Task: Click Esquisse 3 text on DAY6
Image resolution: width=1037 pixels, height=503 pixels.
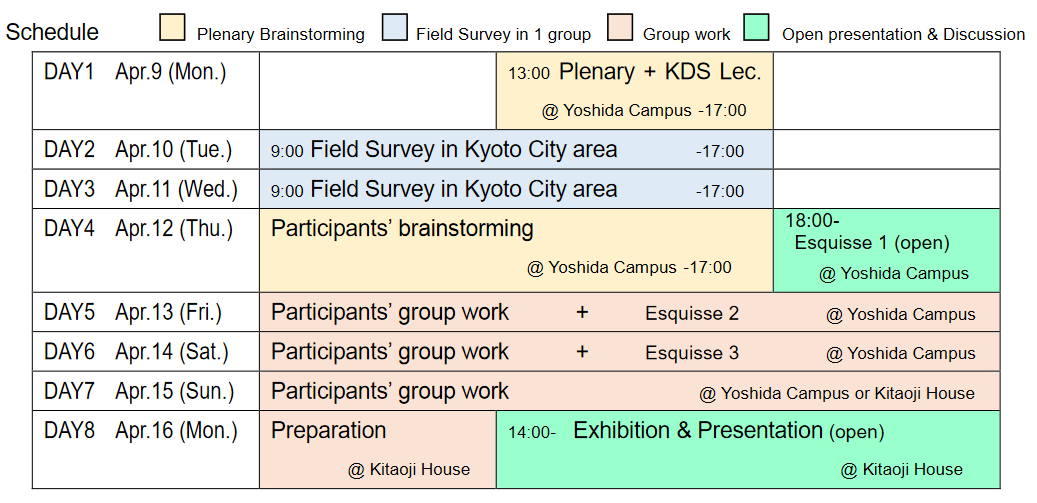Action: 692,353
